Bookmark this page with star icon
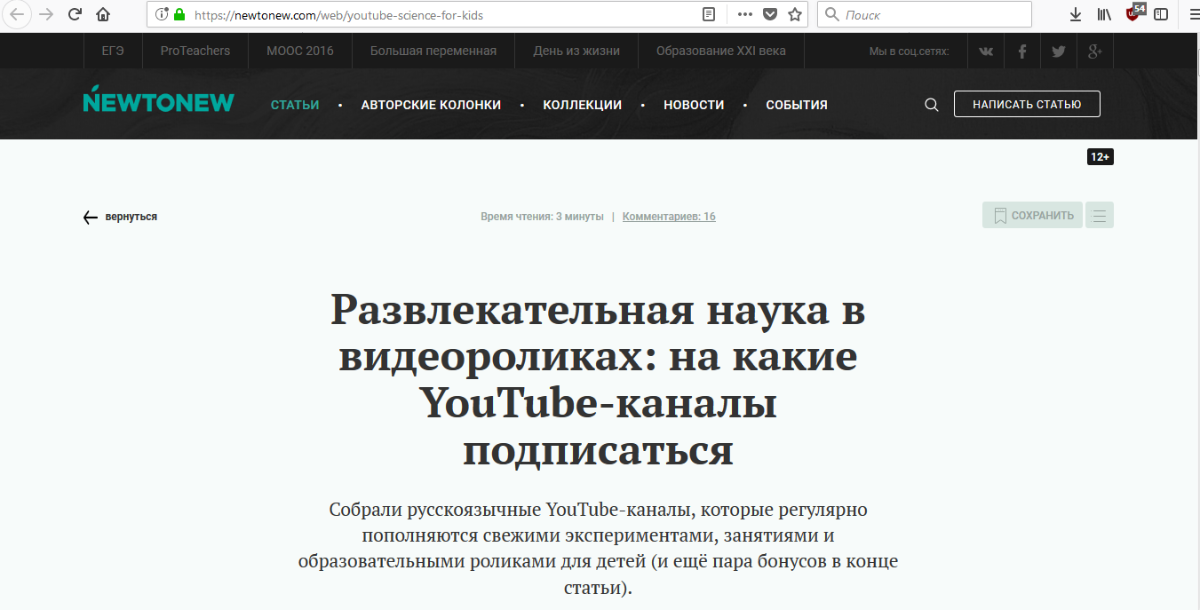 point(795,15)
